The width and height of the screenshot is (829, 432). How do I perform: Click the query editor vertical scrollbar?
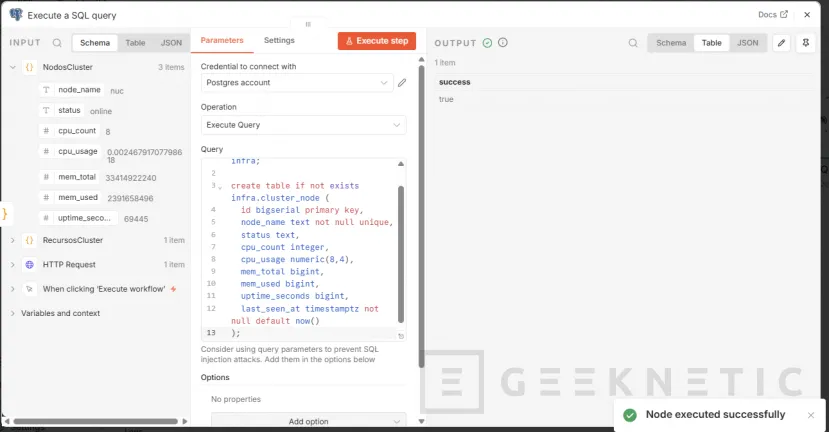[401, 254]
